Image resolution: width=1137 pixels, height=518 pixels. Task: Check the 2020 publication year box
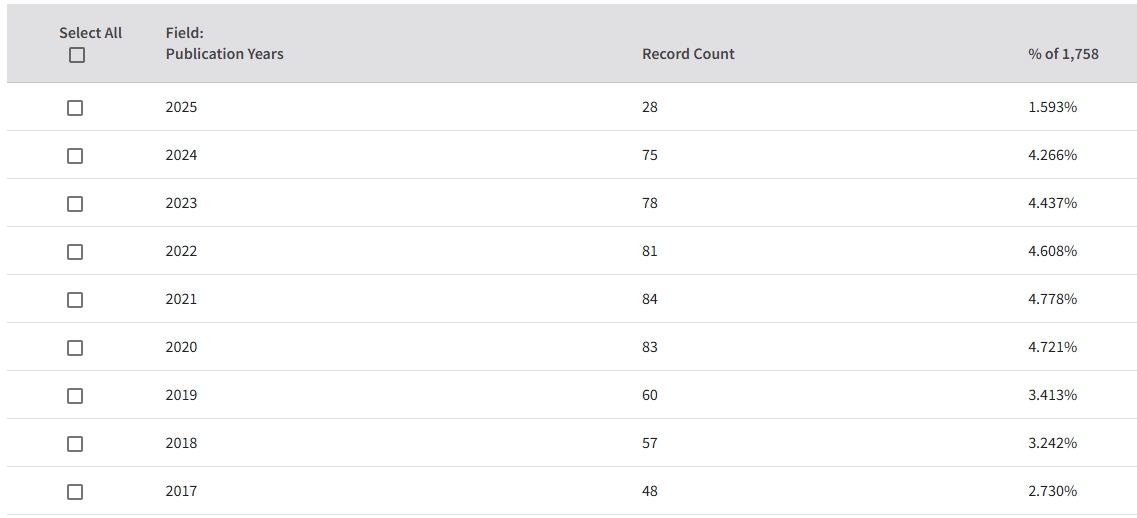(x=75, y=348)
